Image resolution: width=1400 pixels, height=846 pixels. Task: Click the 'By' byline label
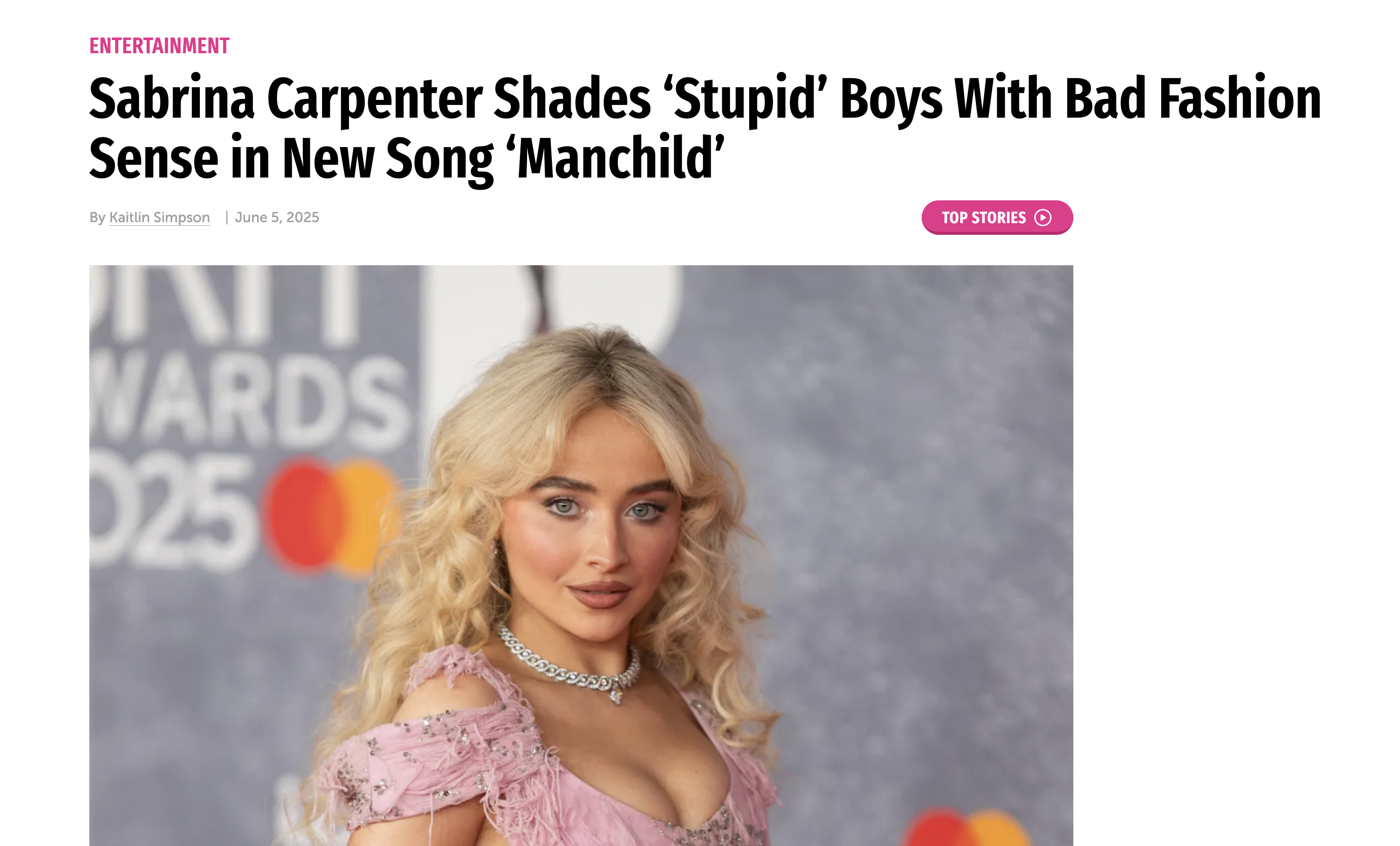(x=97, y=218)
